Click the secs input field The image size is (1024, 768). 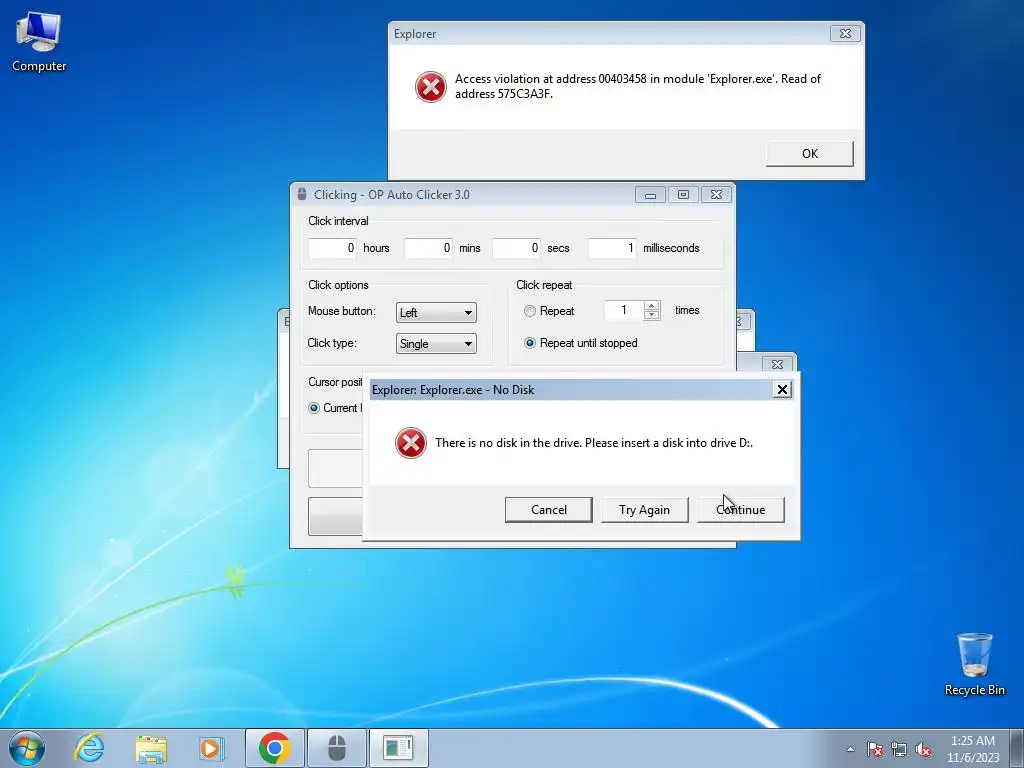click(x=517, y=248)
